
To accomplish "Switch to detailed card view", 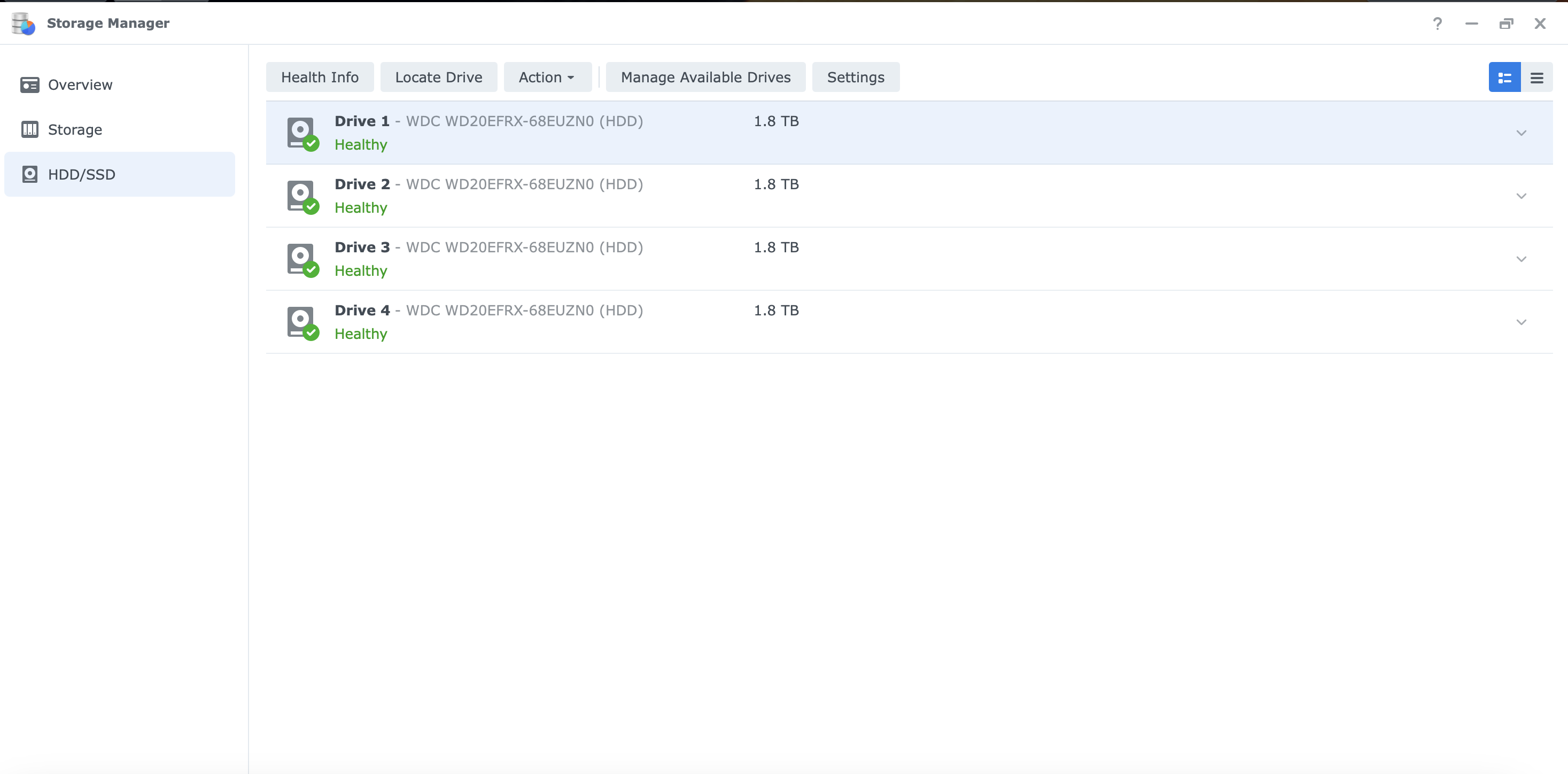I will [1504, 78].
